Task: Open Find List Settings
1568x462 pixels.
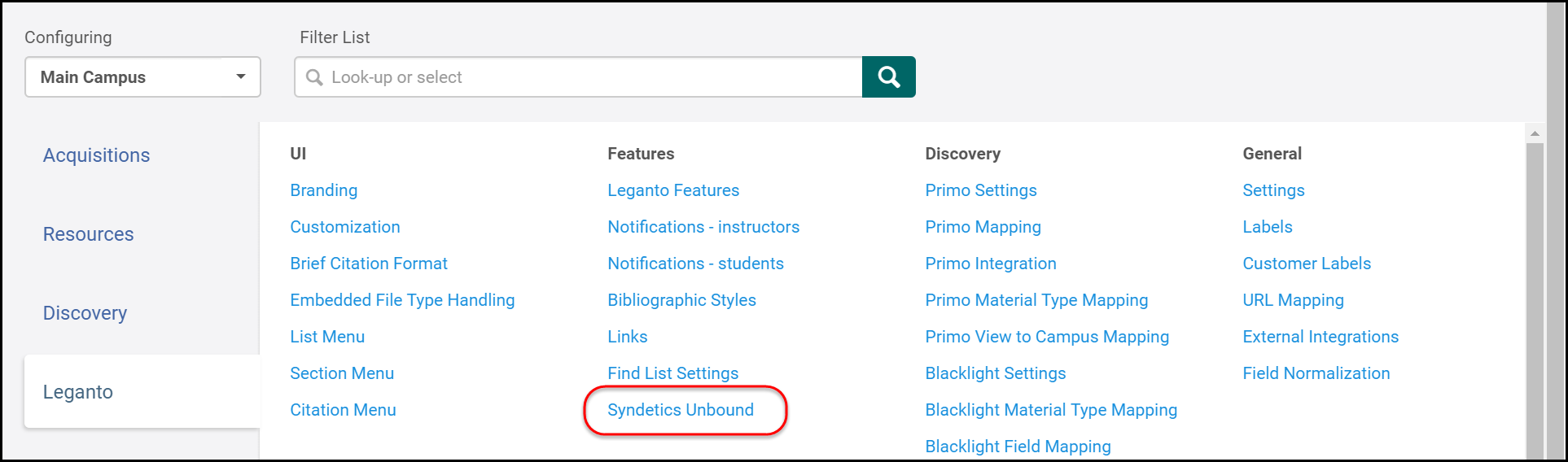Action: (x=672, y=373)
